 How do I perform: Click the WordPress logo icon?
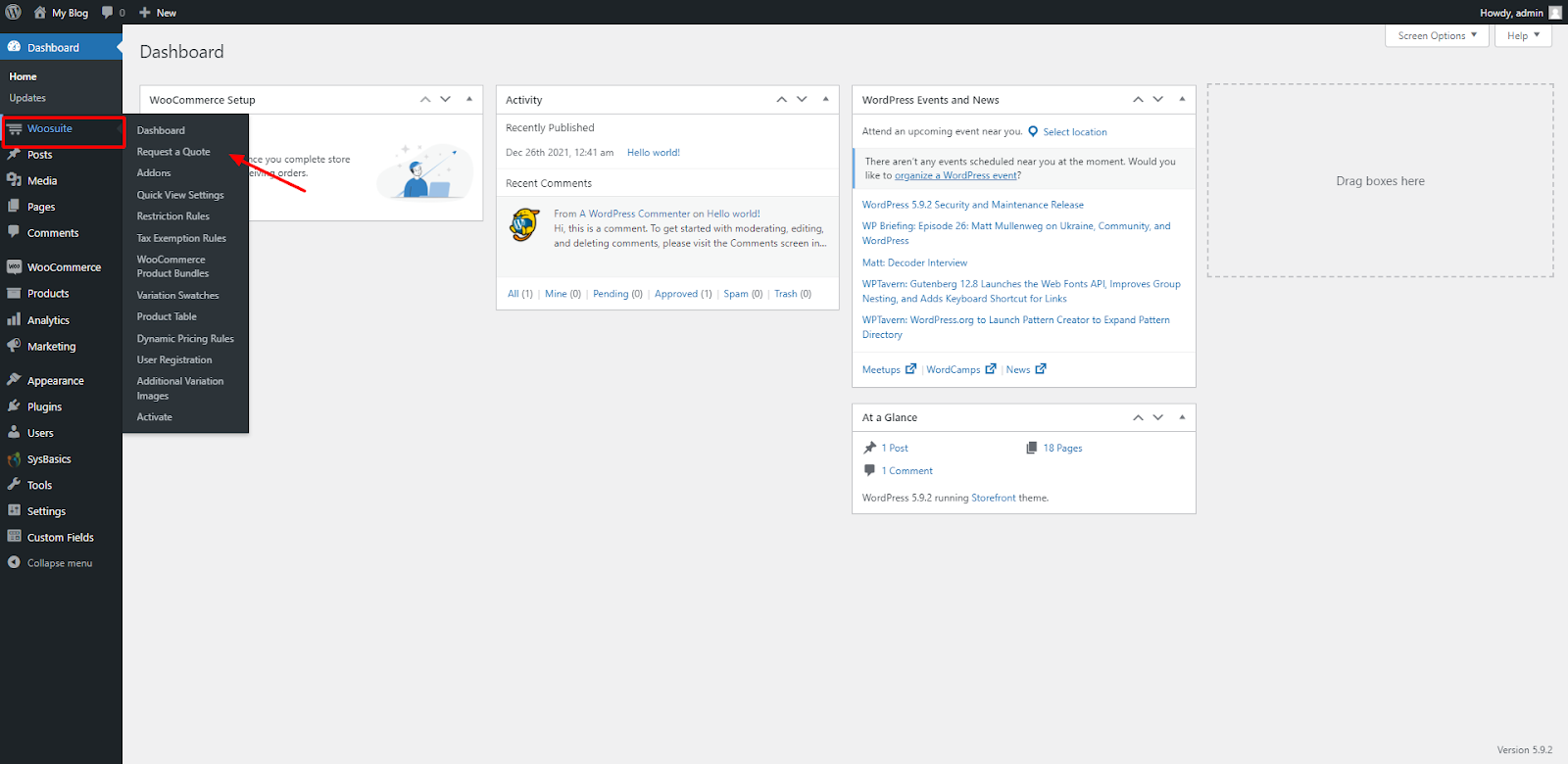coord(14,13)
